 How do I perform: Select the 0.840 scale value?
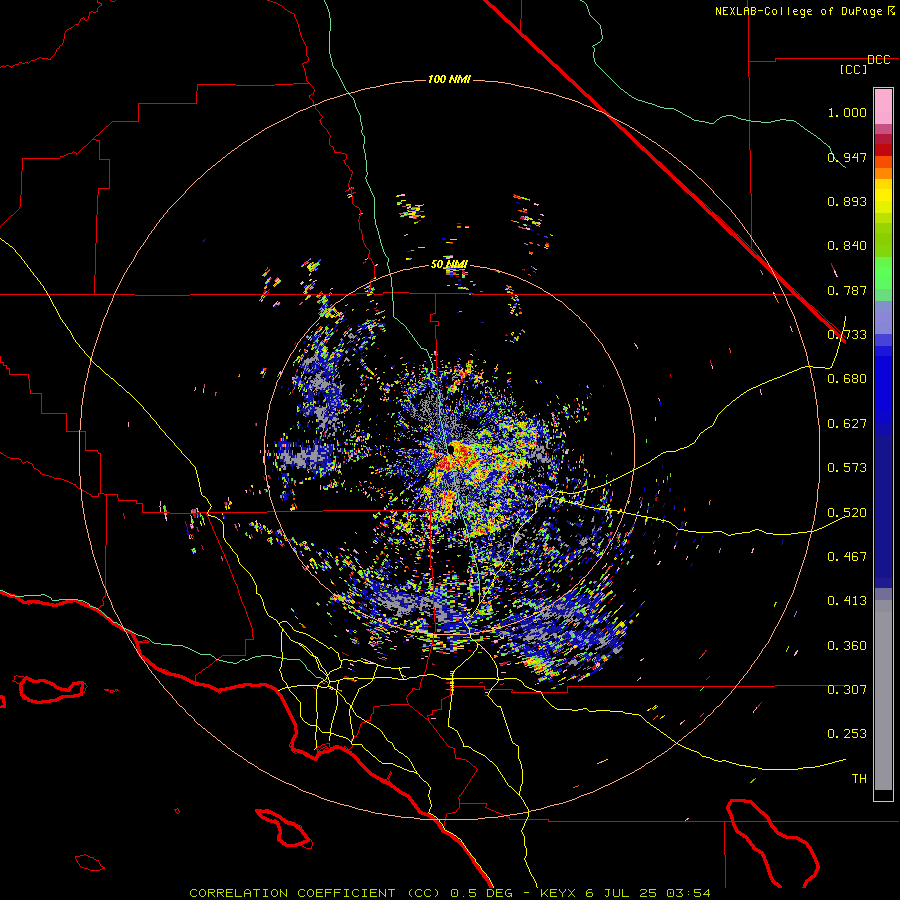(x=847, y=246)
